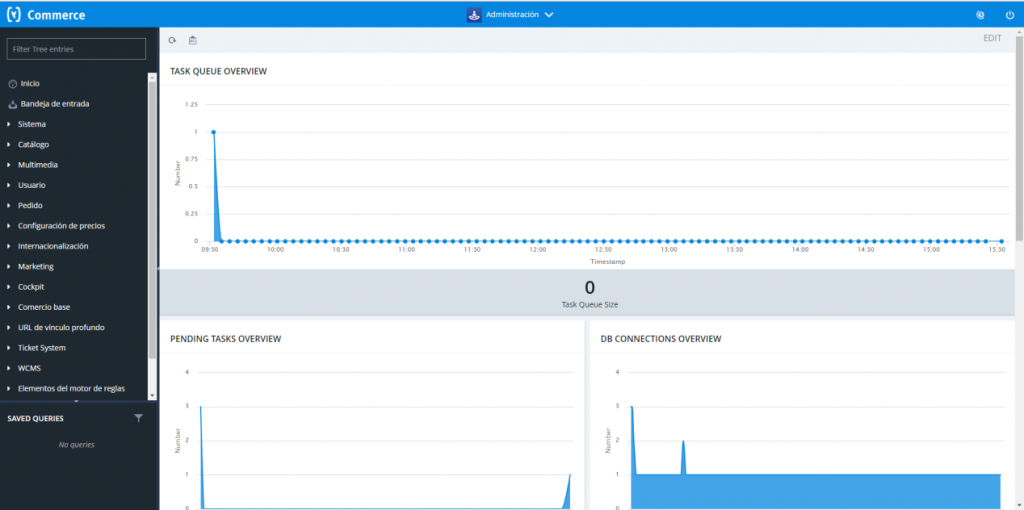Image resolution: width=1024 pixels, height=510 pixels.
Task: Click the sidebar collapse handle on panel edge
Action: click(x=158, y=268)
